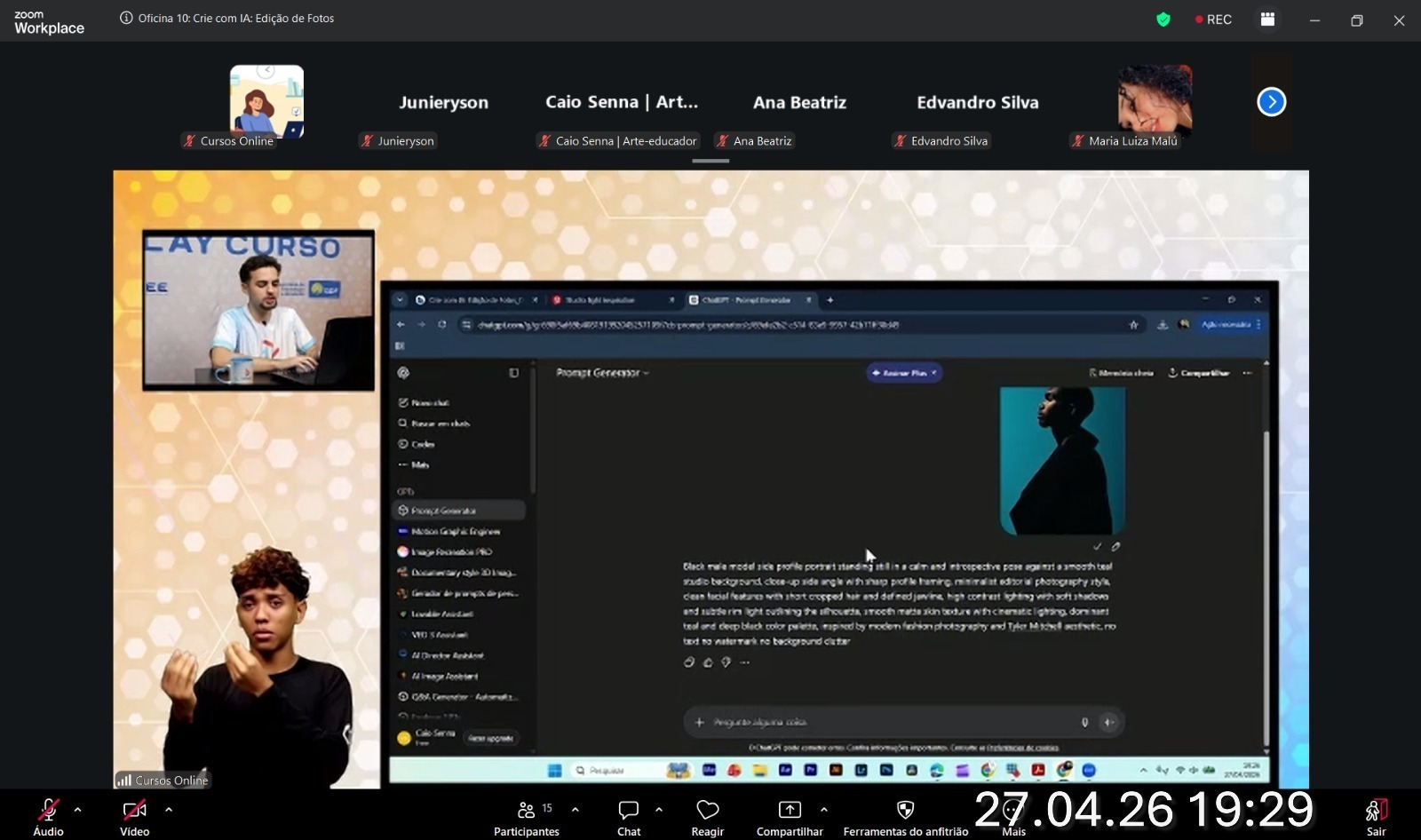The image size is (1421, 840).
Task: Open the Chrome tab search chevron
Action: 400,300
